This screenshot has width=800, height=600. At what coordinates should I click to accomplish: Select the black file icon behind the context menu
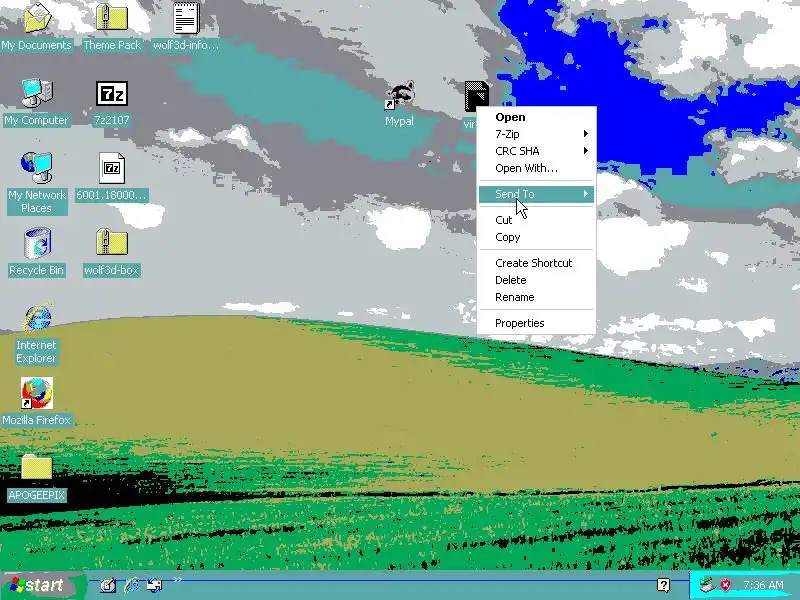[x=477, y=95]
